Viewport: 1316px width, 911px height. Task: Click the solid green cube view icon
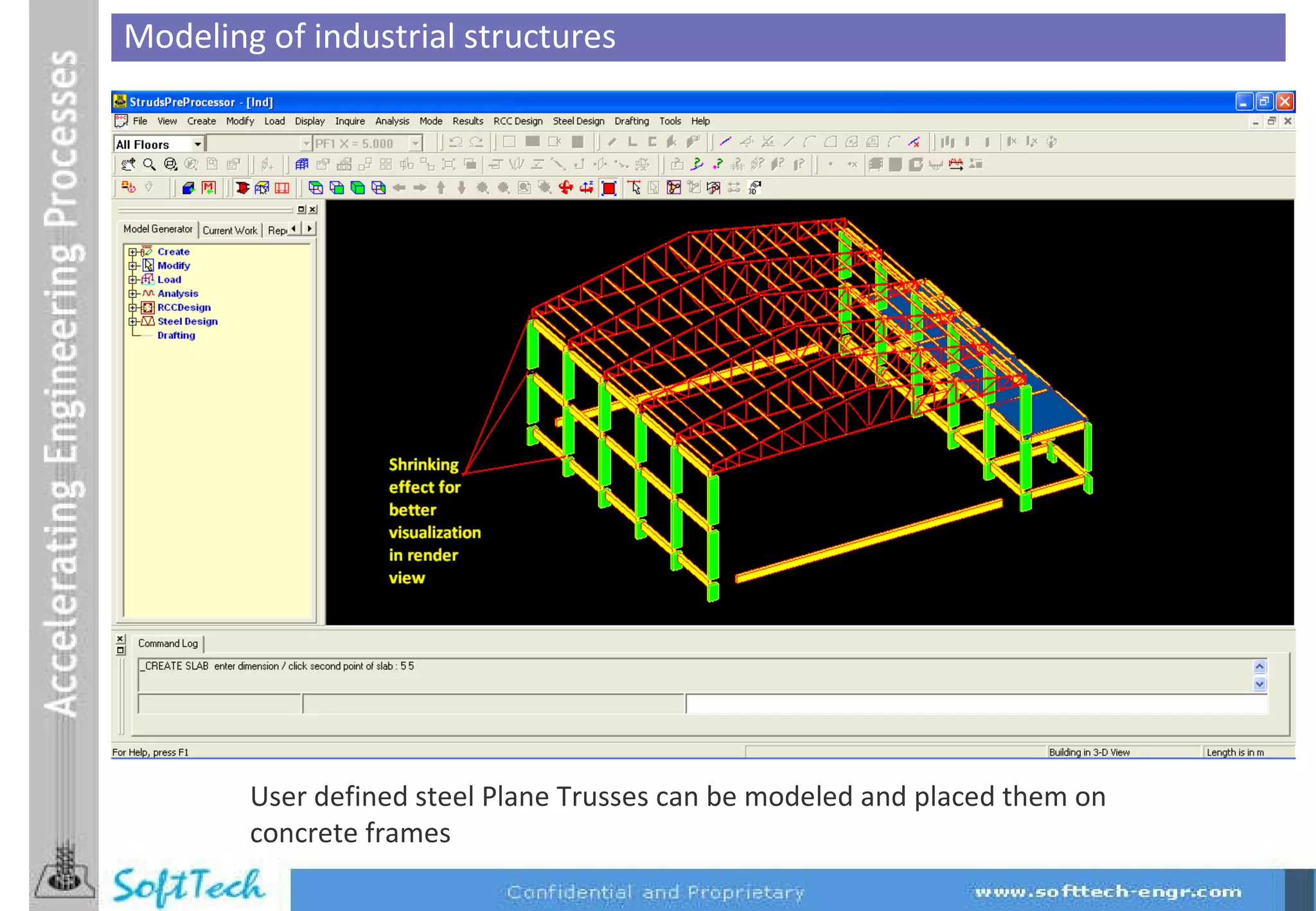[358, 188]
